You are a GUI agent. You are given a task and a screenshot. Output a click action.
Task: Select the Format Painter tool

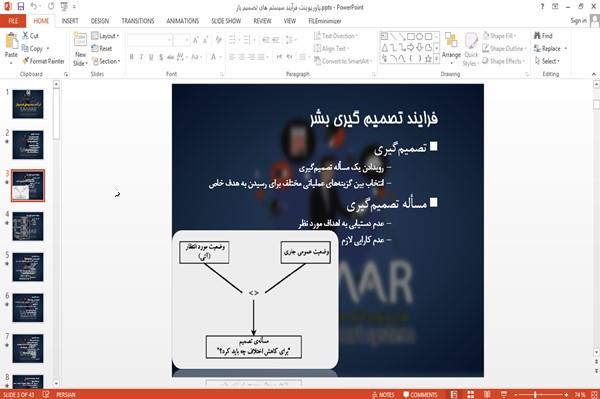tap(43, 61)
